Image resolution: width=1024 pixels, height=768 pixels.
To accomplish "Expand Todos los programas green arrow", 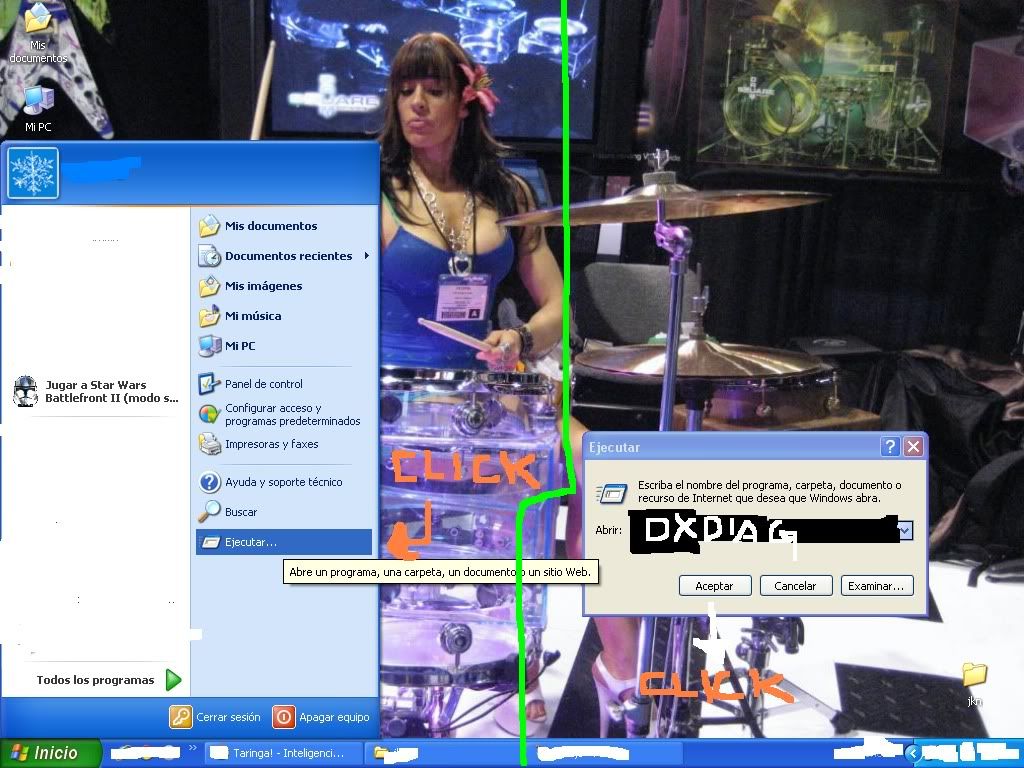I will pyautogui.click(x=173, y=680).
